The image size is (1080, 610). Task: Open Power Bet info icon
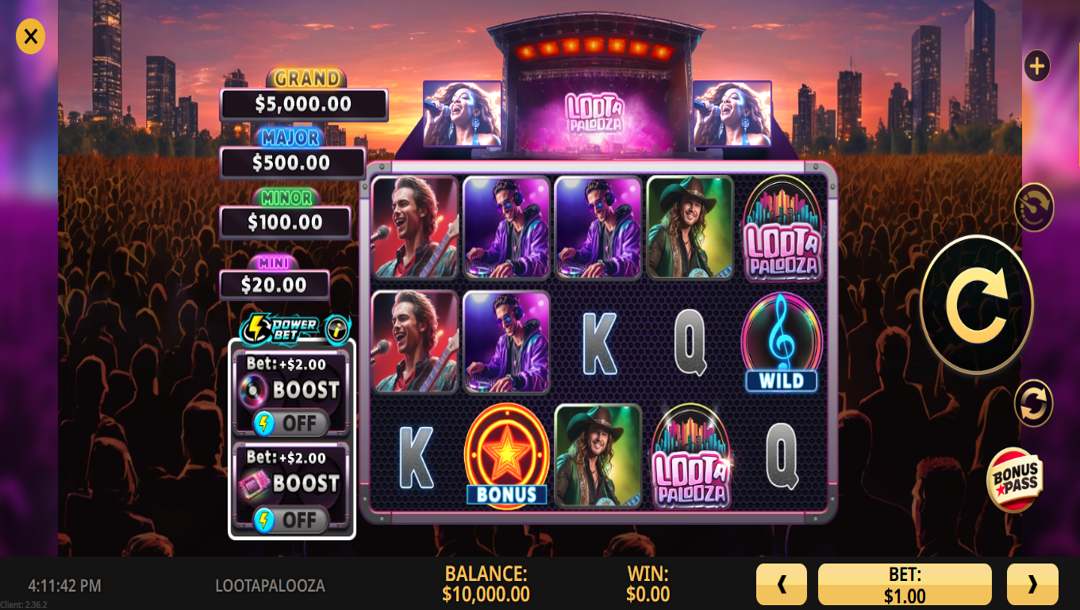[338, 330]
